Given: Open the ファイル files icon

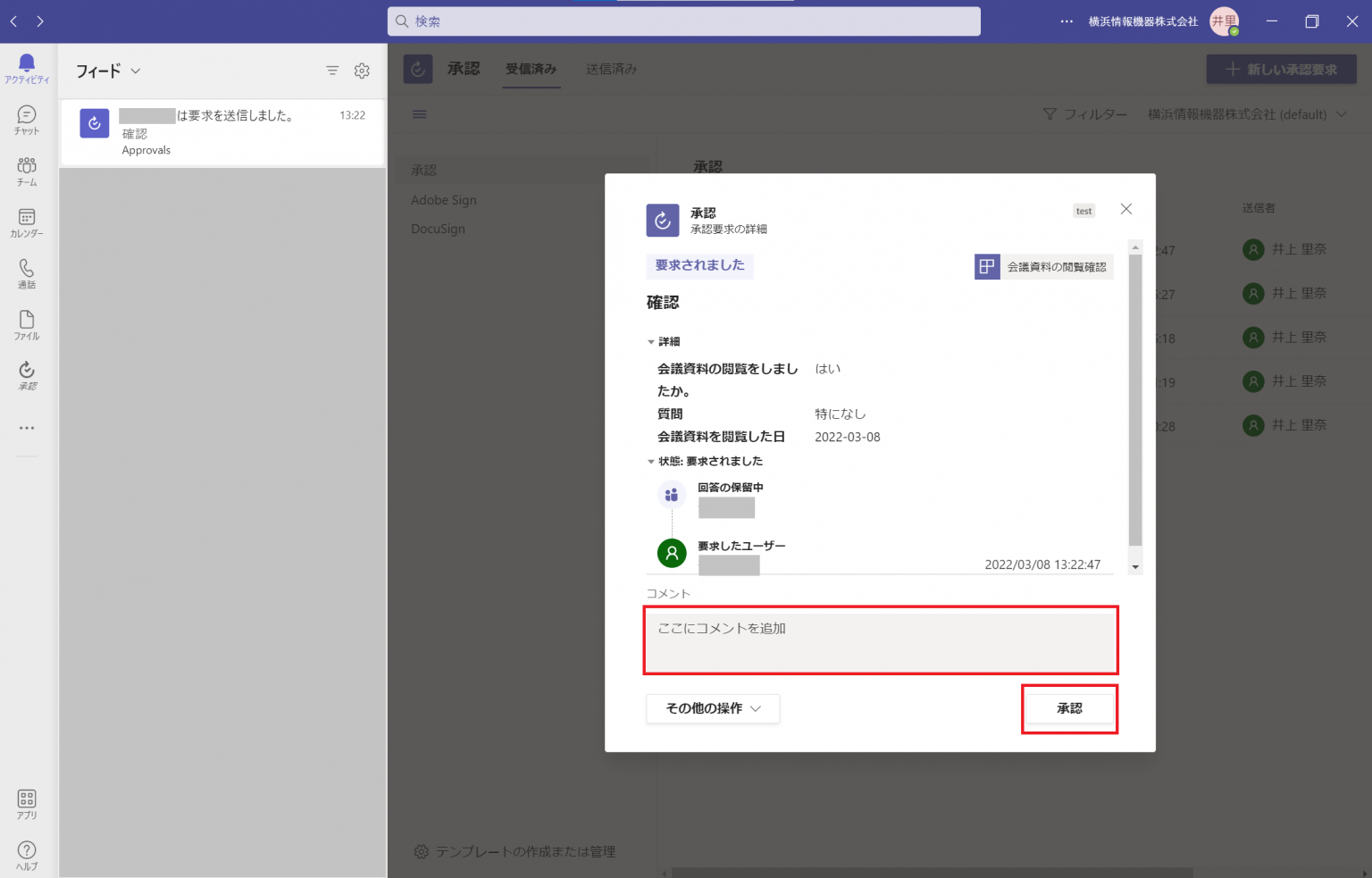Looking at the screenshot, I should point(26,323).
